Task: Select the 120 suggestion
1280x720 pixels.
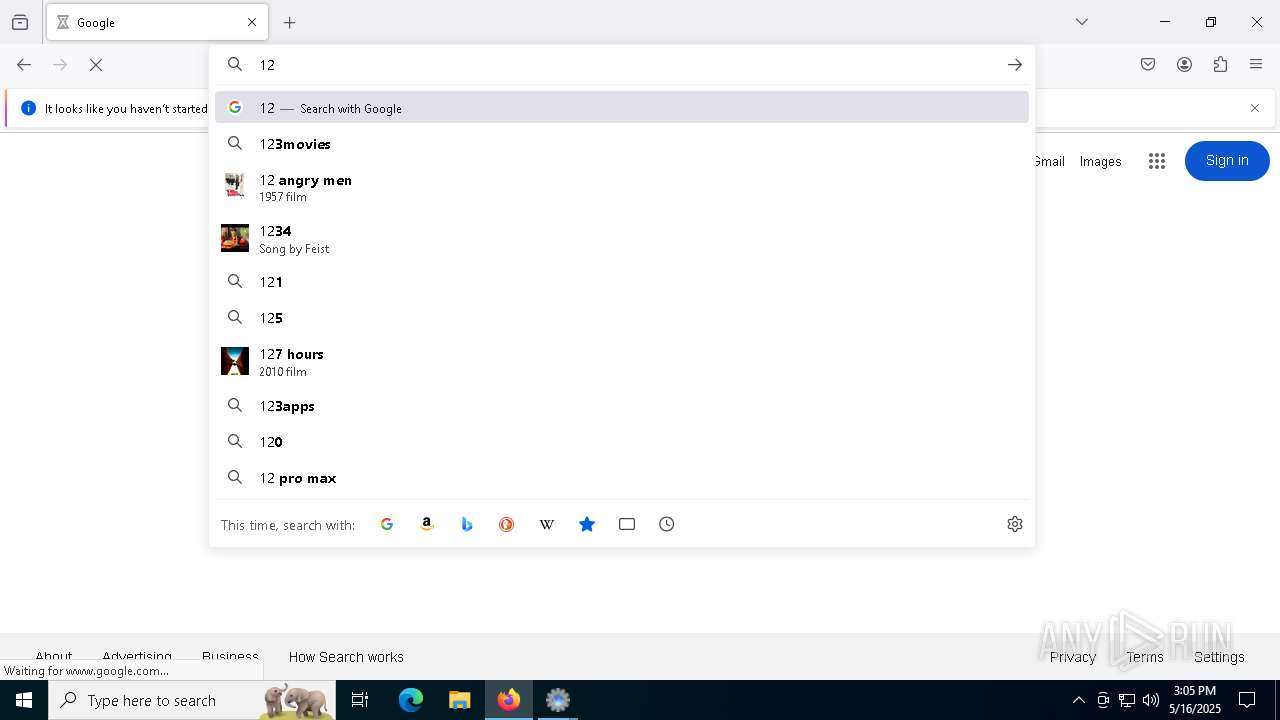Action: pos(622,442)
